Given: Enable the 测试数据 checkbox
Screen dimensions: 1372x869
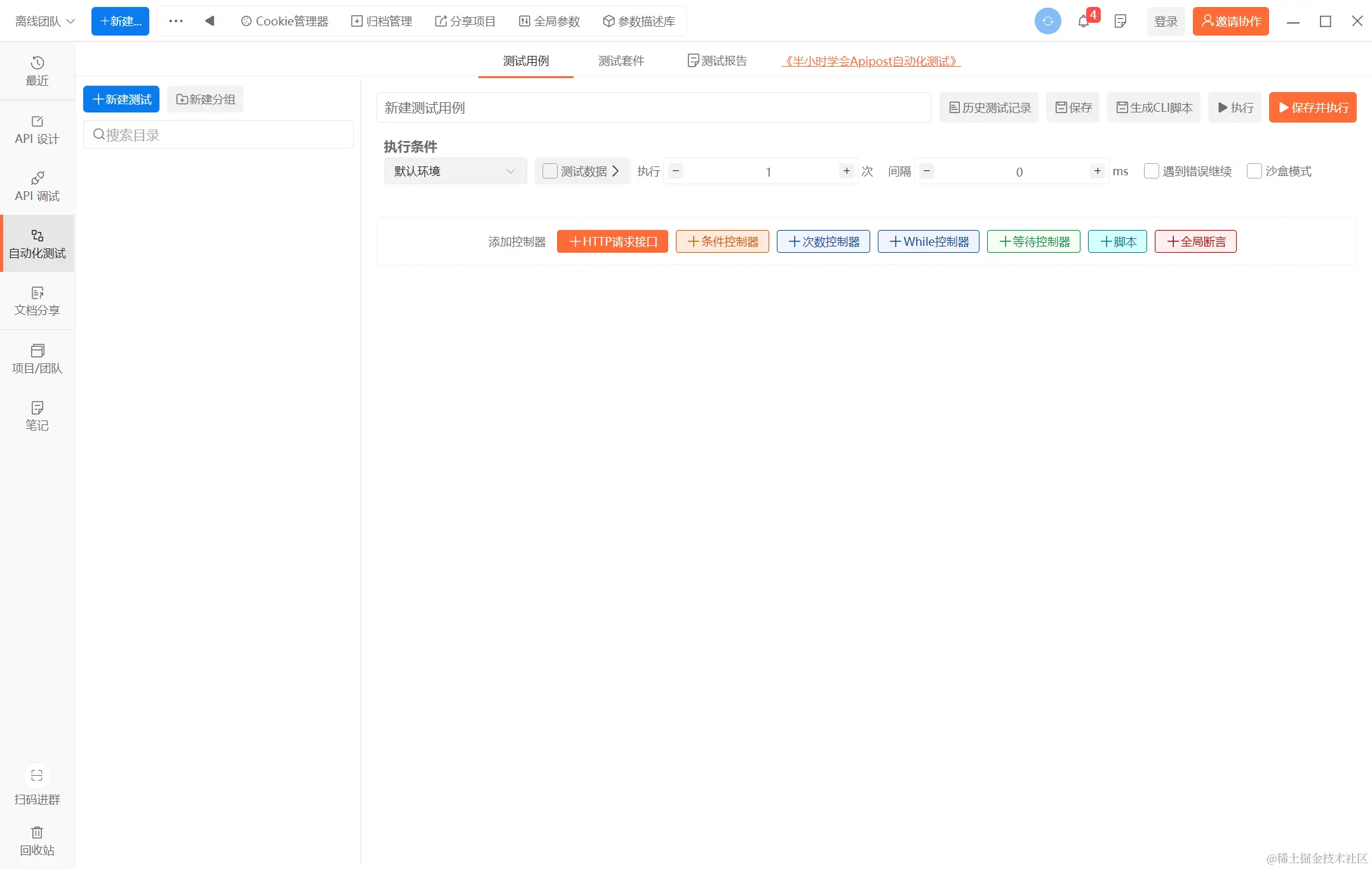Looking at the screenshot, I should [550, 171].
